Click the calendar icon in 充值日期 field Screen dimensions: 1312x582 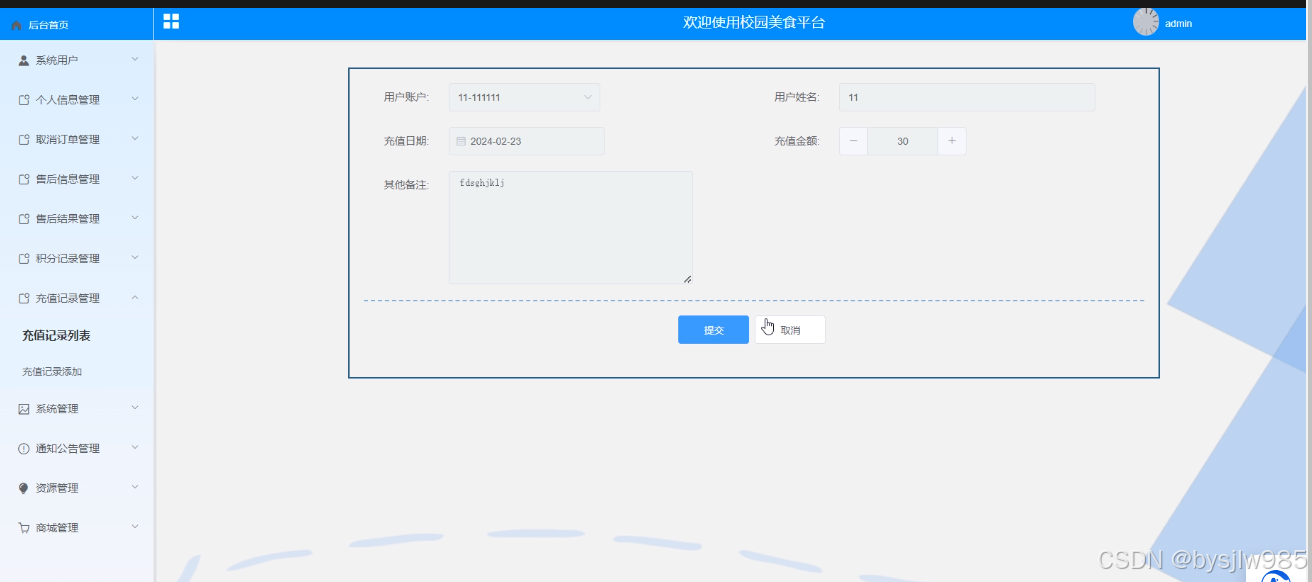coord(461,142)
